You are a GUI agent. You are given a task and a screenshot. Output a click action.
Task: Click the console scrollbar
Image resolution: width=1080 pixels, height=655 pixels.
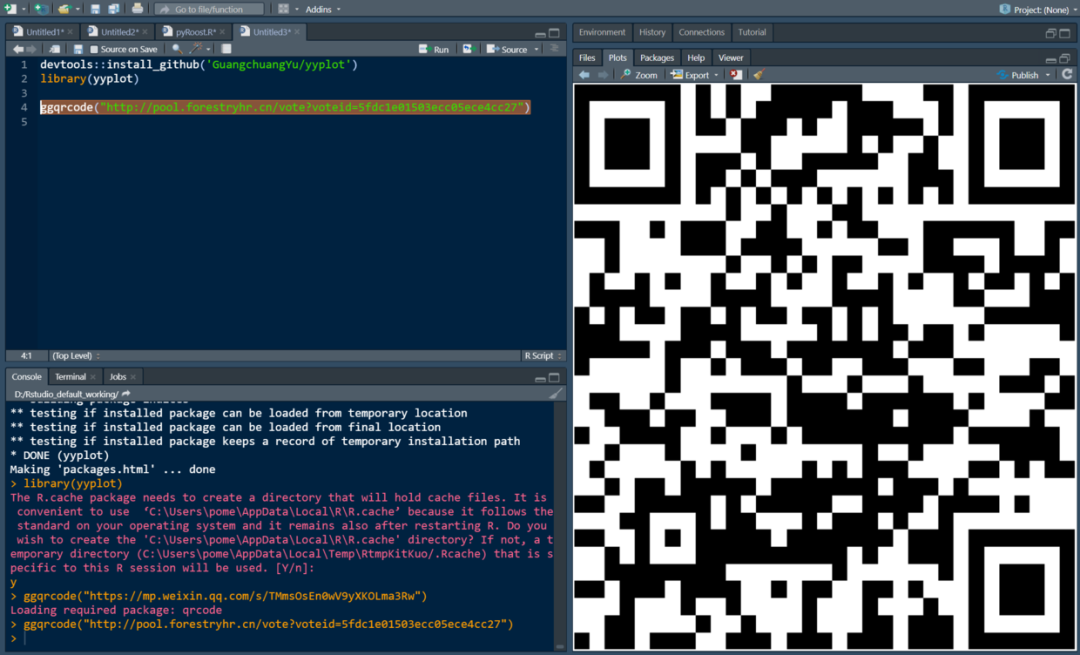point(560,526)
